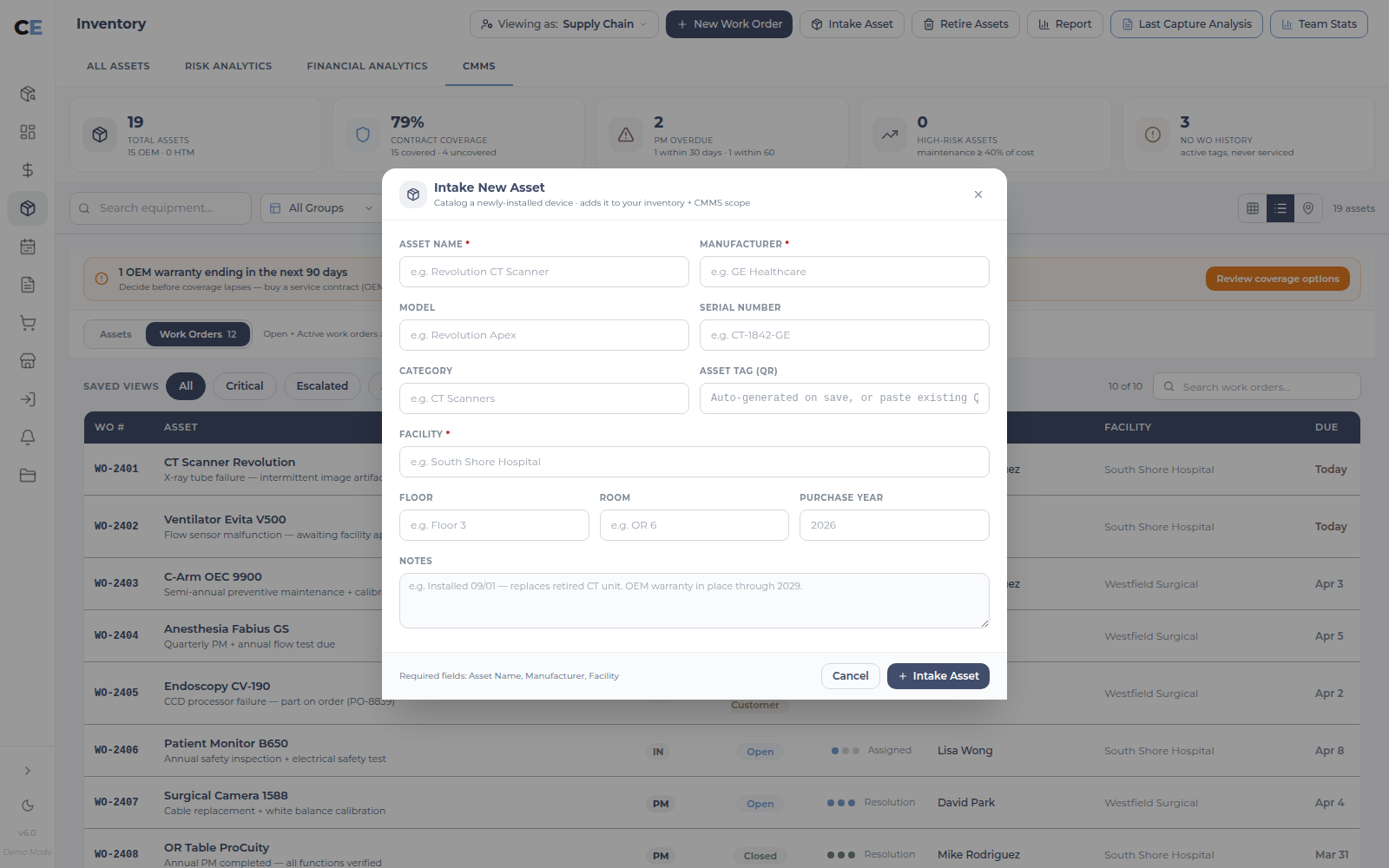Click the Category field
Viewport: 1389px width, 868px height.
tap(544, 398)
